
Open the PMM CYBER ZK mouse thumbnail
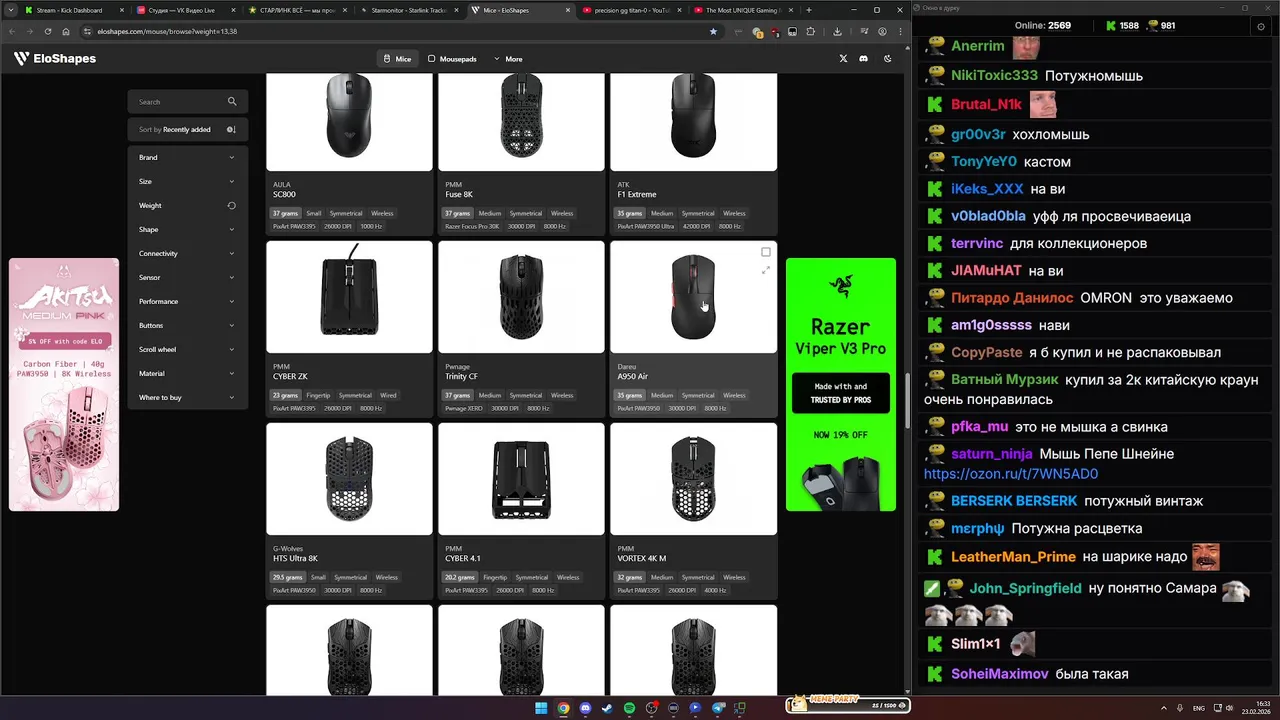(349, 297)
